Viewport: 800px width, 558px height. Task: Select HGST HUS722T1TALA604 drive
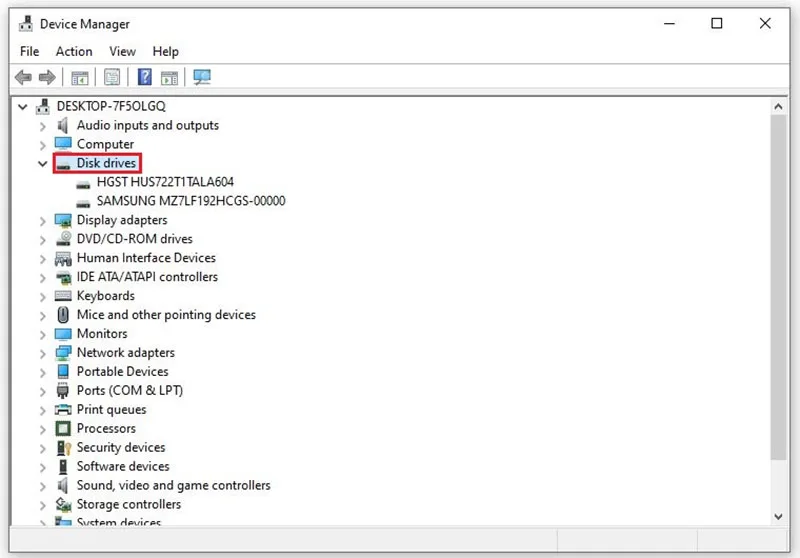pos(165,182)
